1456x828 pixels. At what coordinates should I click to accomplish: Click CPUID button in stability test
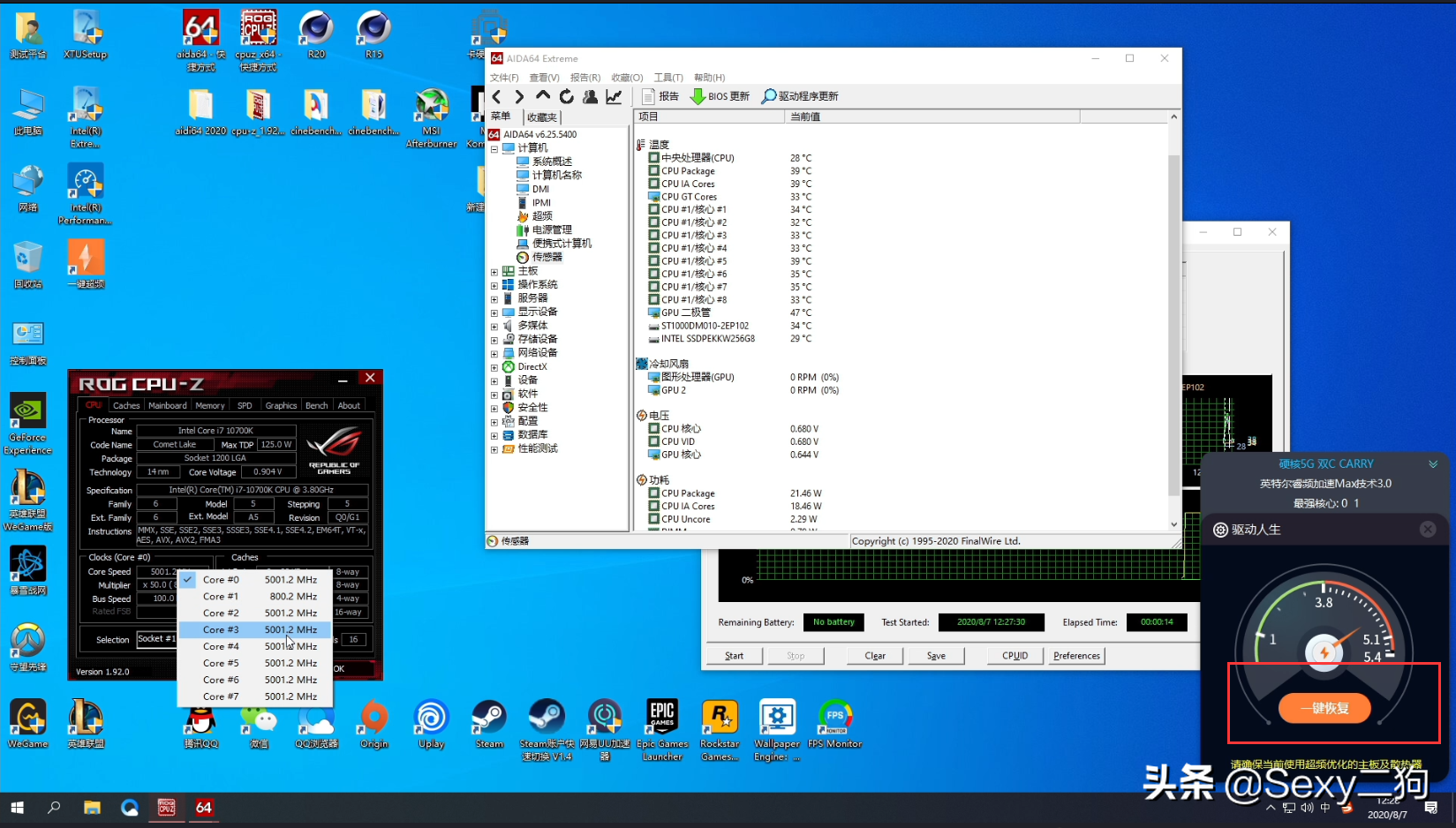click(1015, 656)
